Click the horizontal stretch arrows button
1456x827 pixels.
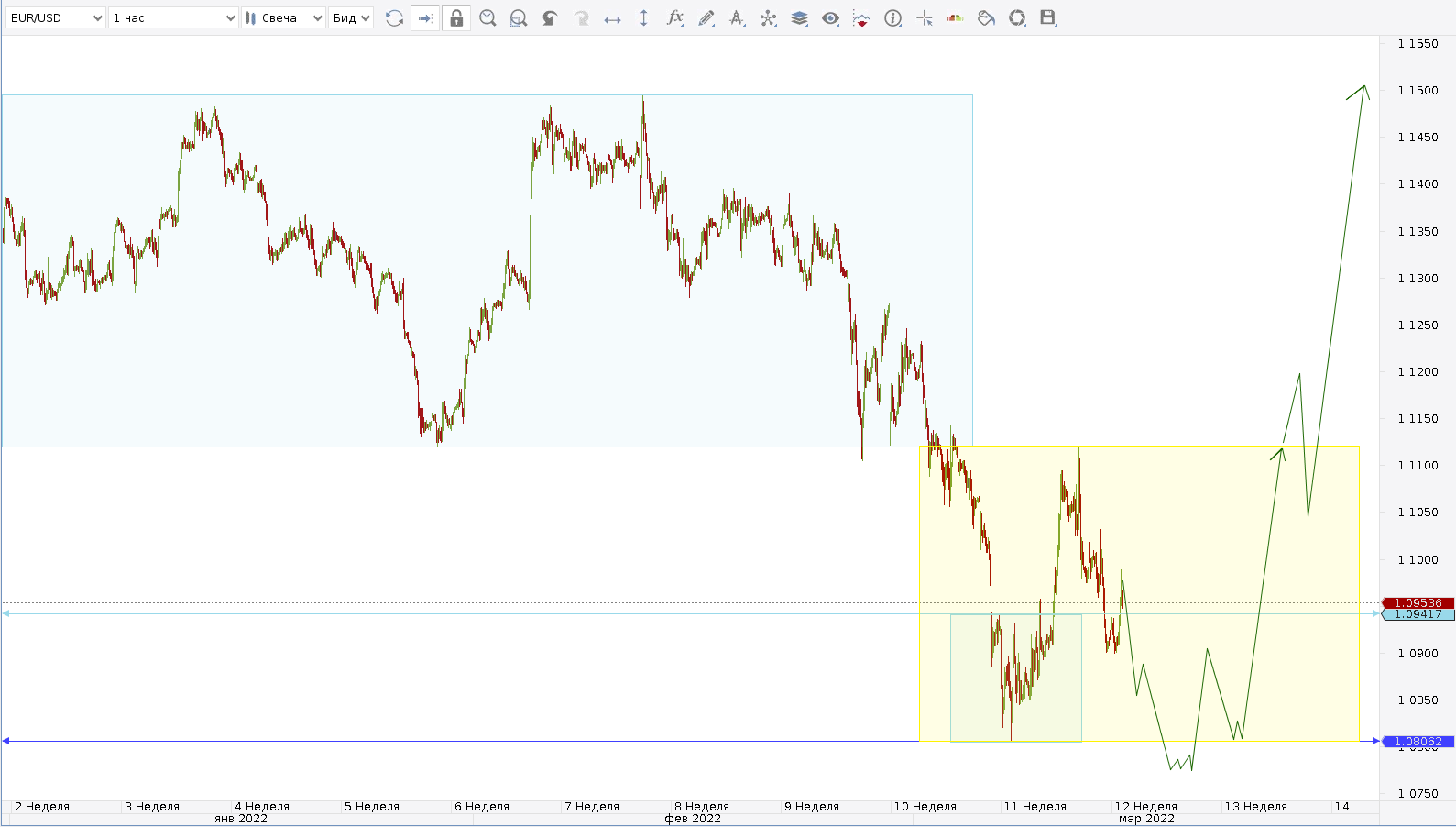pos(612,18)
